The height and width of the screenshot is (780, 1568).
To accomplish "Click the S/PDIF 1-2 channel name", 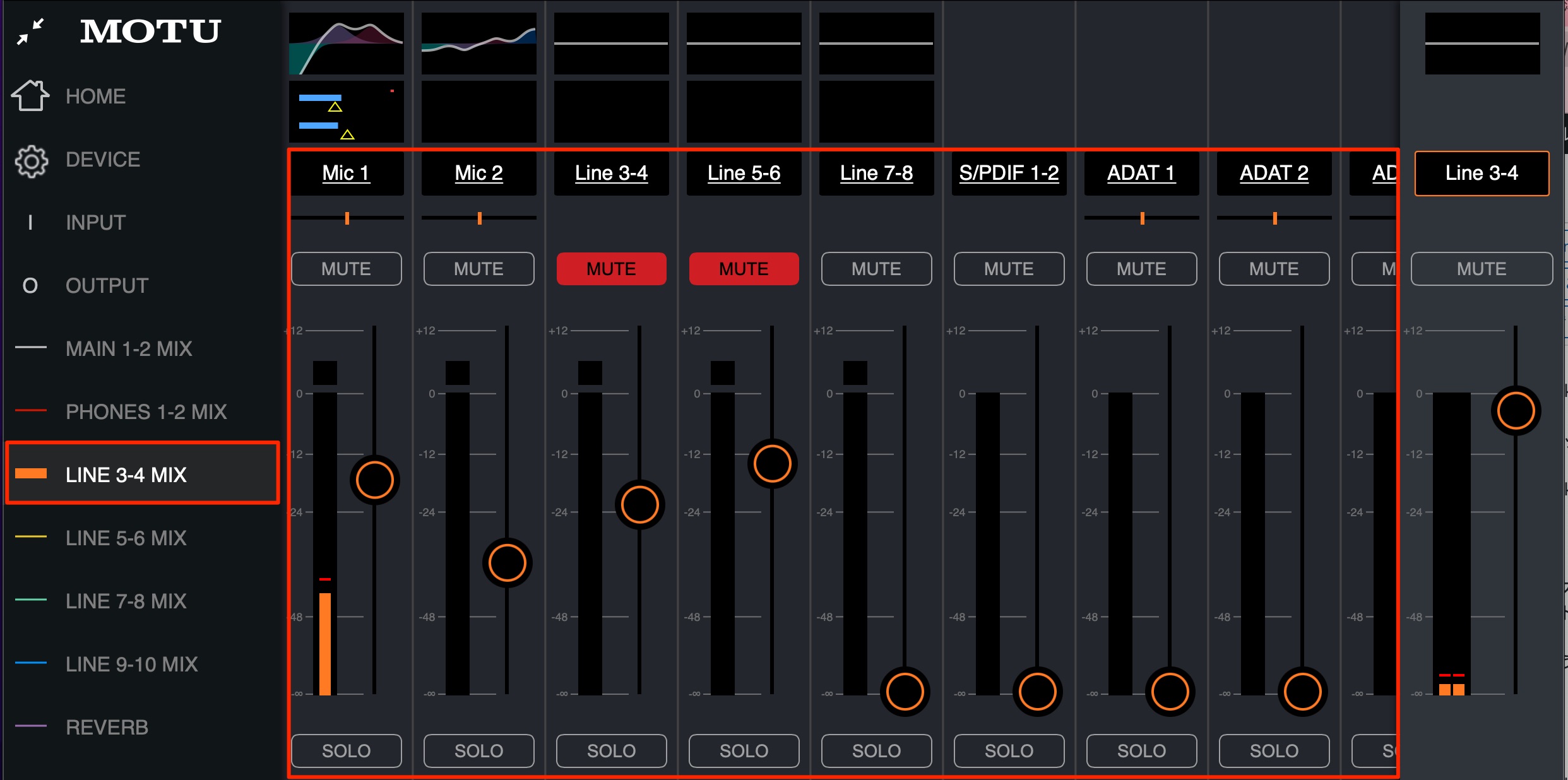I will (x=1009, y=173).
